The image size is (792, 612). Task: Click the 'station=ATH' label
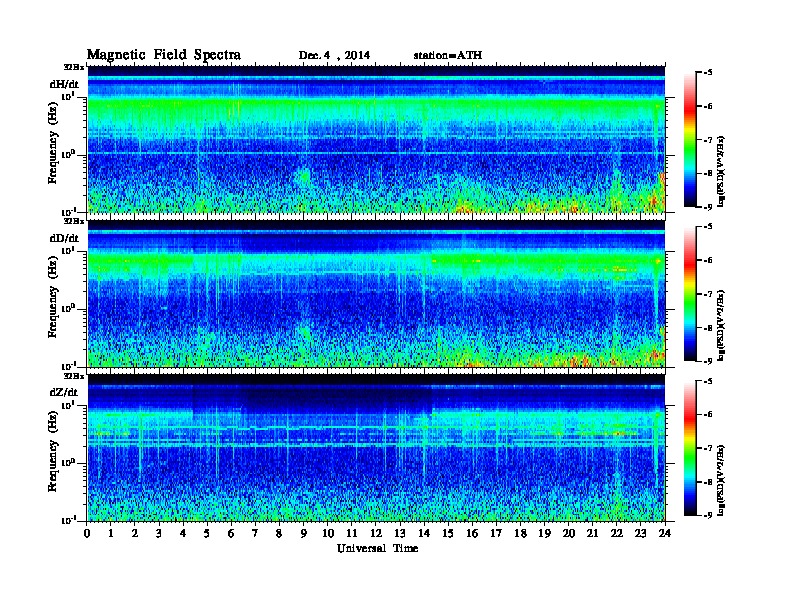click(448, 56)
